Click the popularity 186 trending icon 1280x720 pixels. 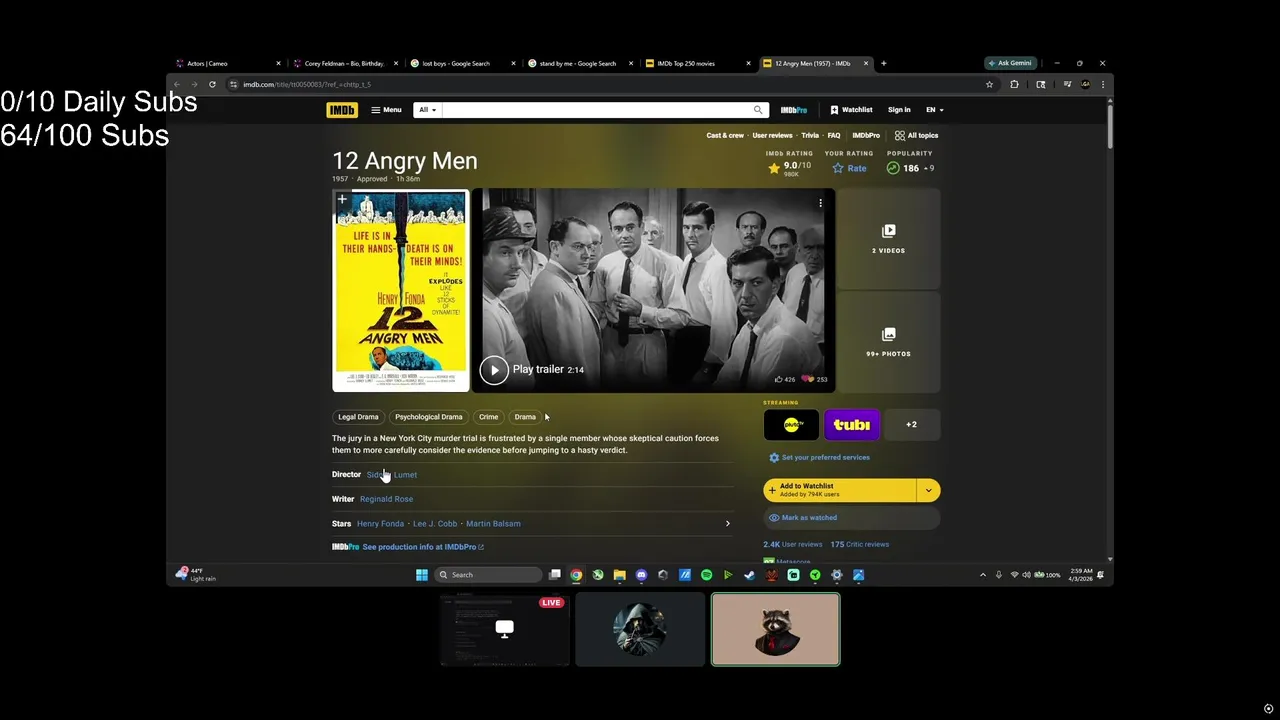pyautogui.click(x=893, y=168)
